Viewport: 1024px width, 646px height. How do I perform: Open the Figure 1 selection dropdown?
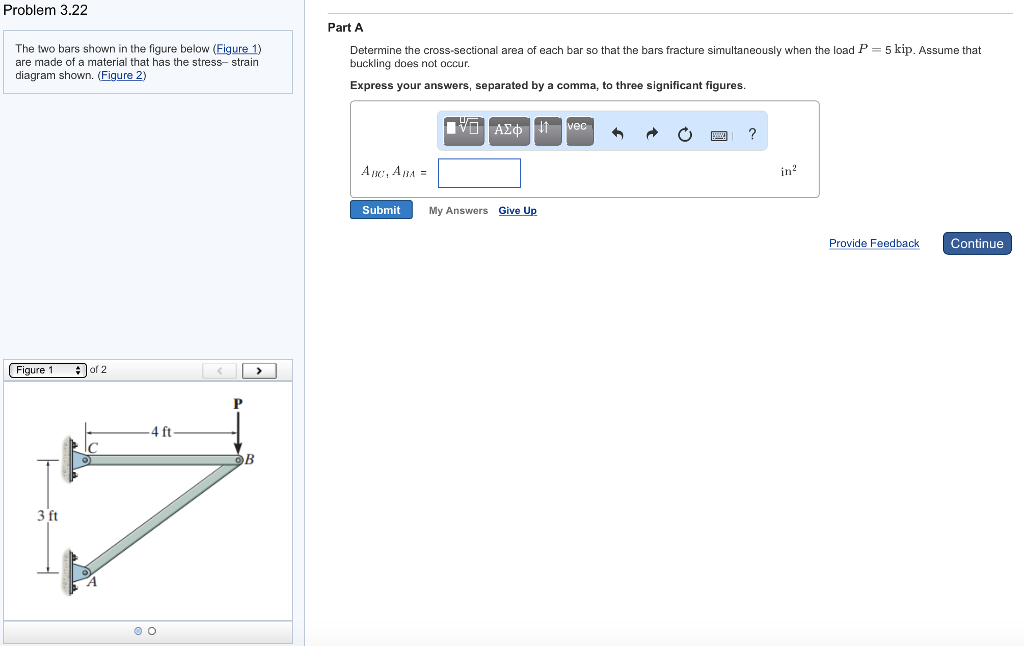(47, 369)
